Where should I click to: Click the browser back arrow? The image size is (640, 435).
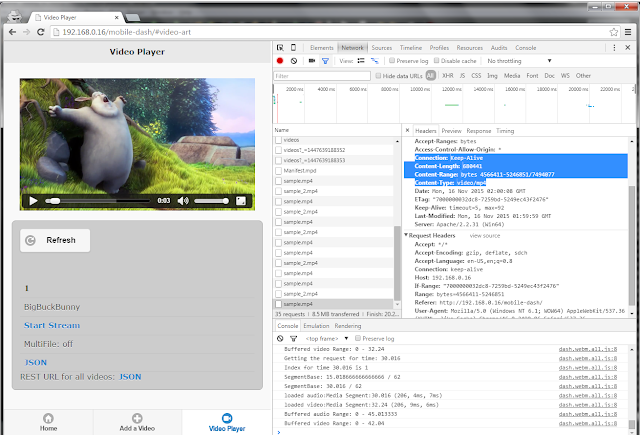click(13, 32)
